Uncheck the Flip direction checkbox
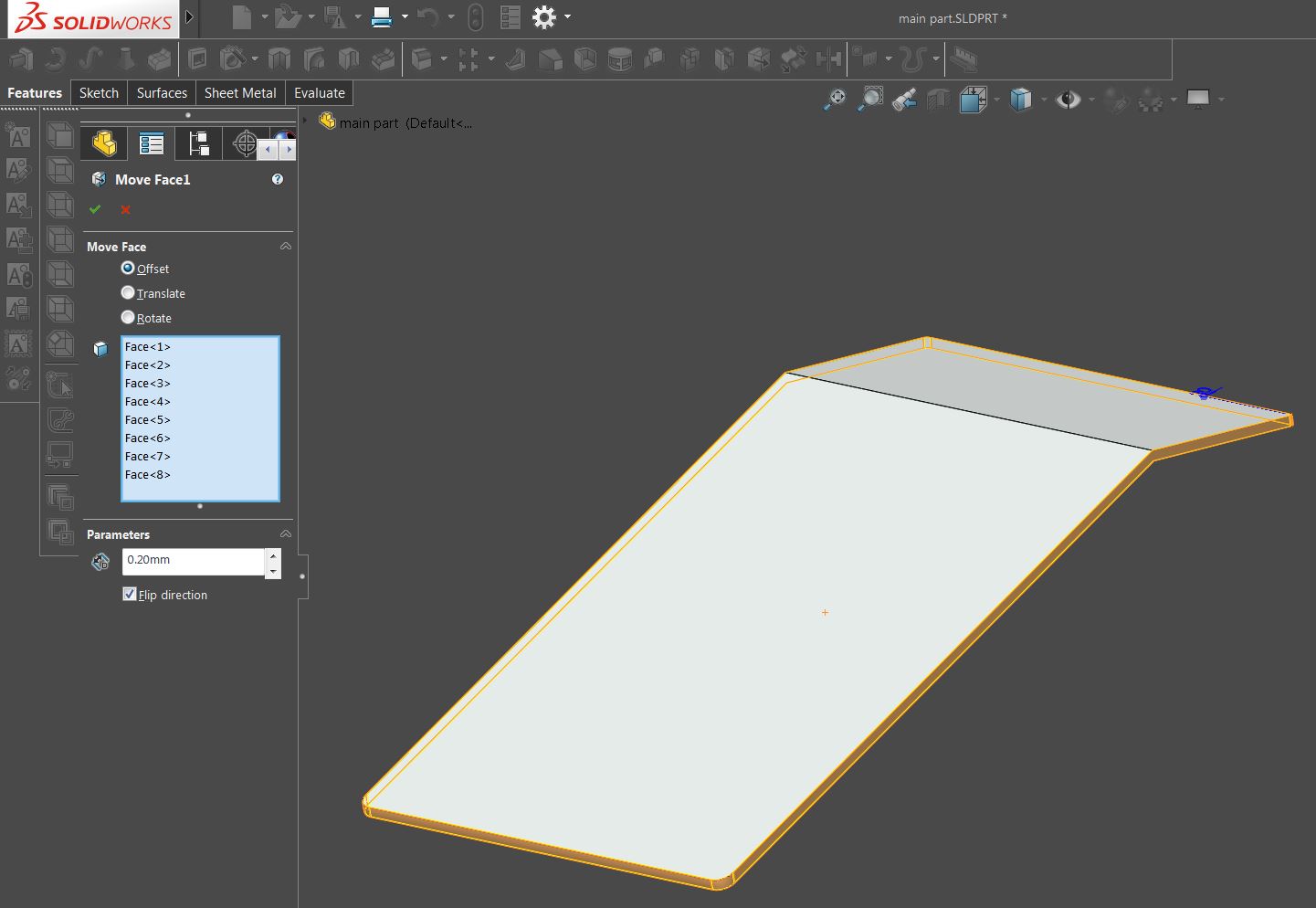Viewport: 1316px width, 908px height. 130,594
